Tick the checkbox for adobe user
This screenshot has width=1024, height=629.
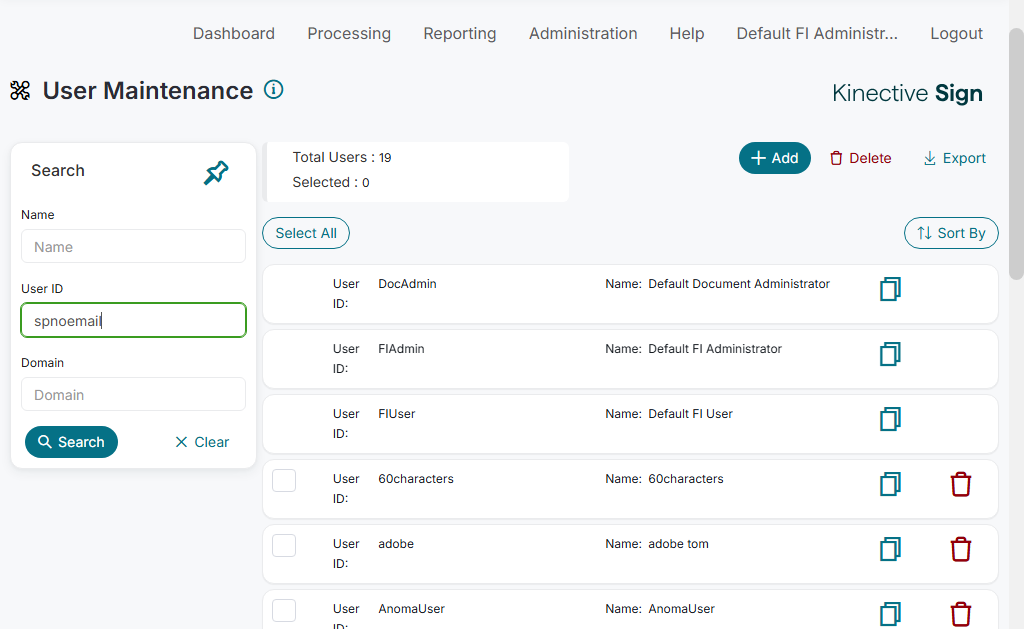[x=284, y=545]
